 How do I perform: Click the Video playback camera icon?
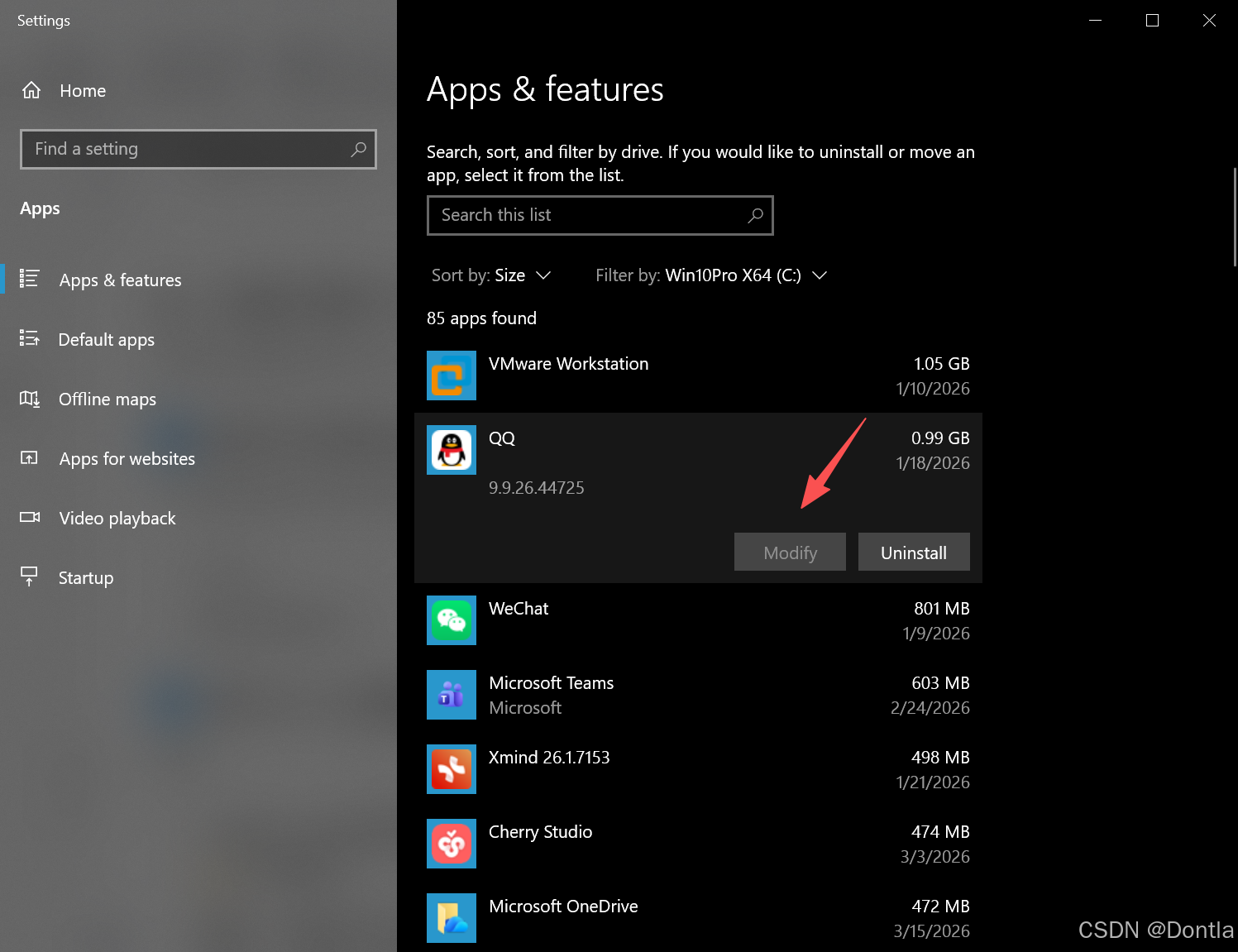click(x=30, y=517)
